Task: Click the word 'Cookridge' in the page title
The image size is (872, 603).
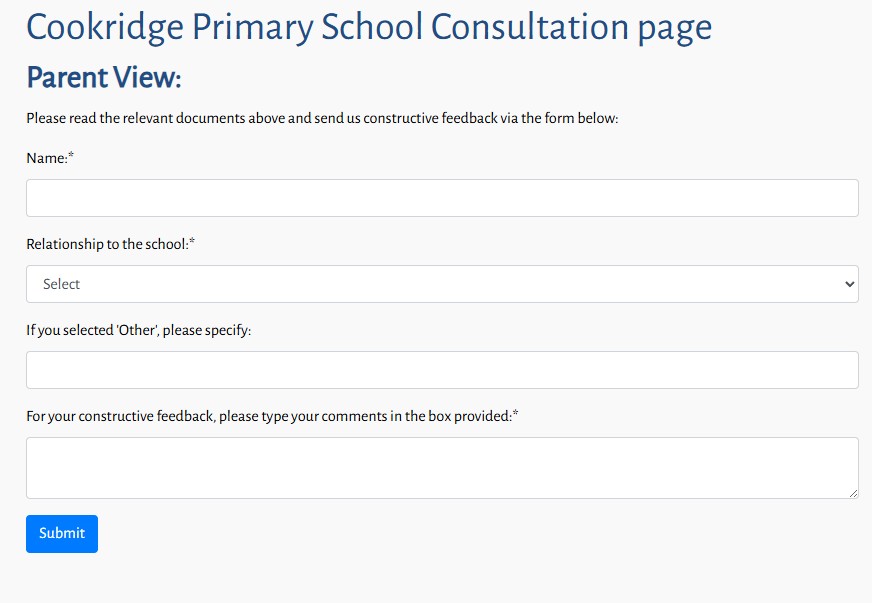Action: tap(103, 27)
